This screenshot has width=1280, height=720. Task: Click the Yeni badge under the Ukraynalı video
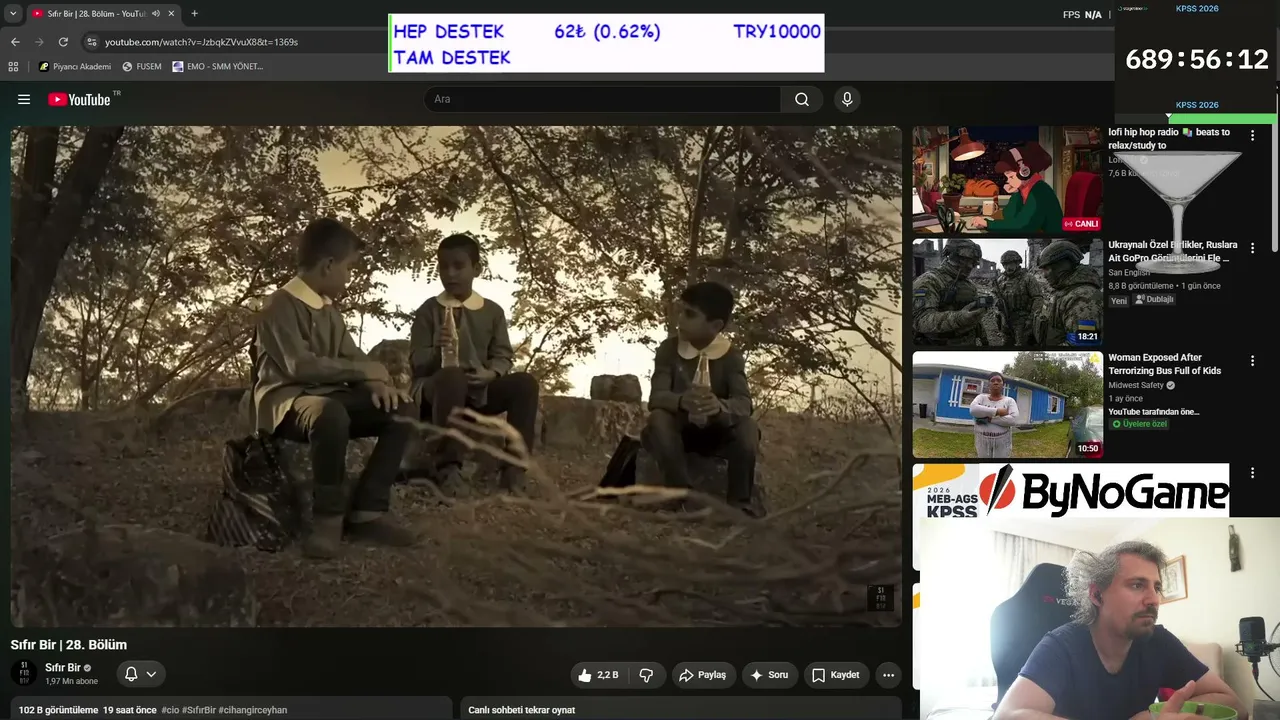pos(1119,300)
